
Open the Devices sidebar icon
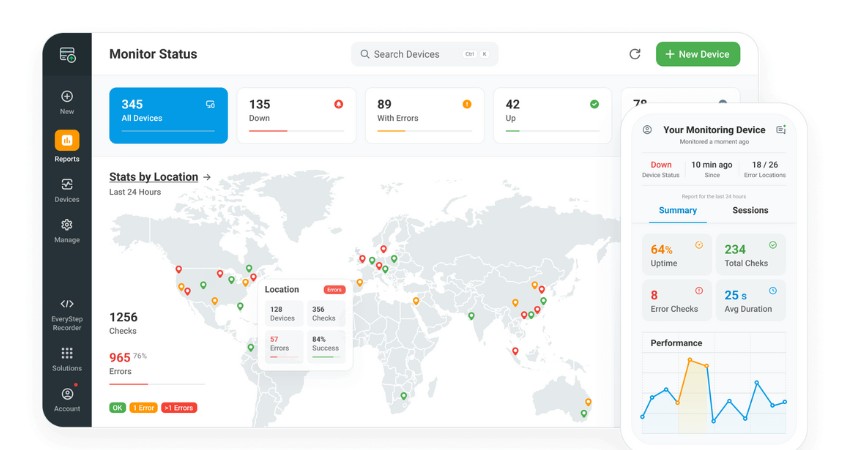coord(67,185)
